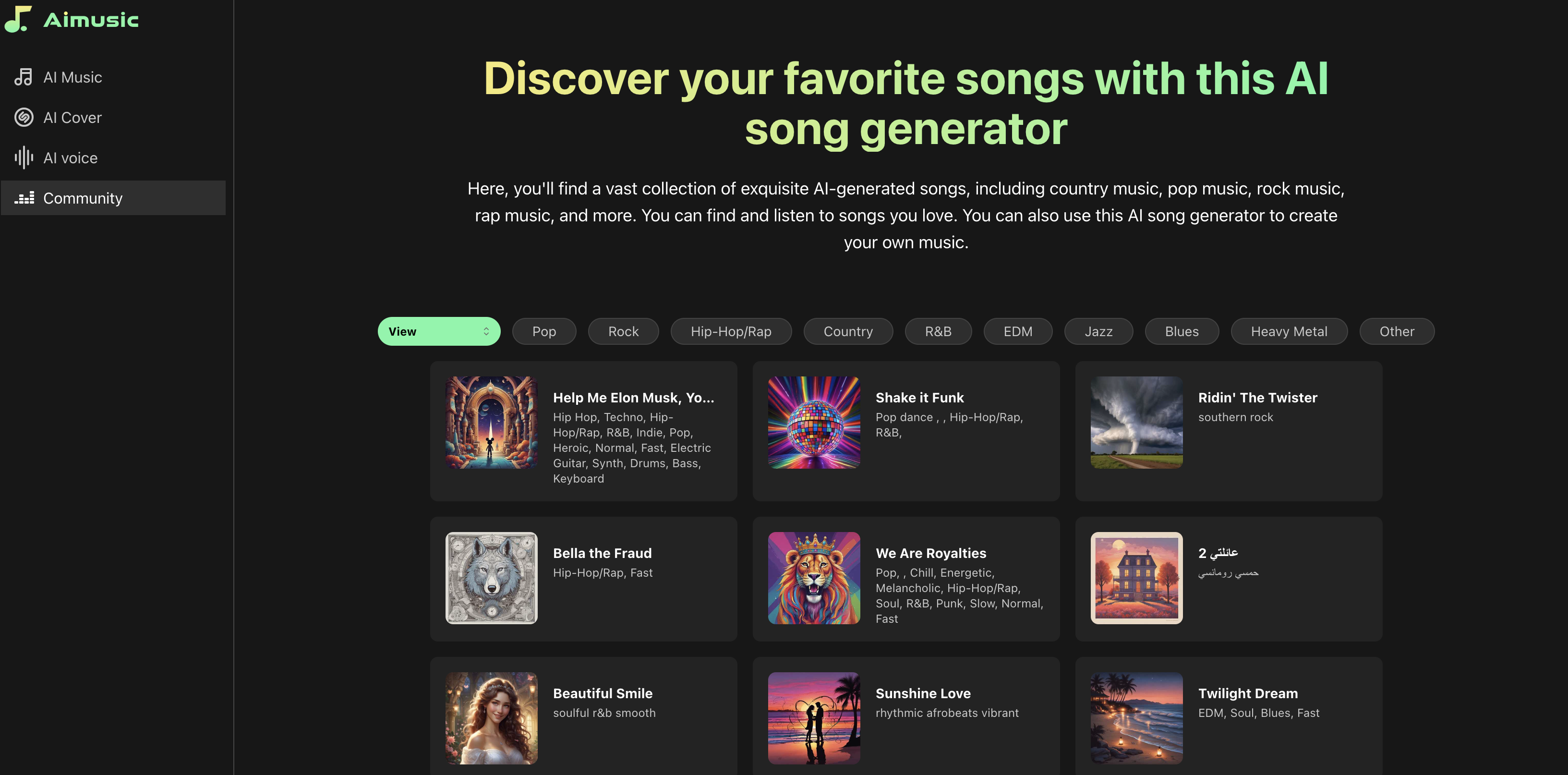
Task: Toggle the Country genre filter
Action: click(x=848, y=331)
